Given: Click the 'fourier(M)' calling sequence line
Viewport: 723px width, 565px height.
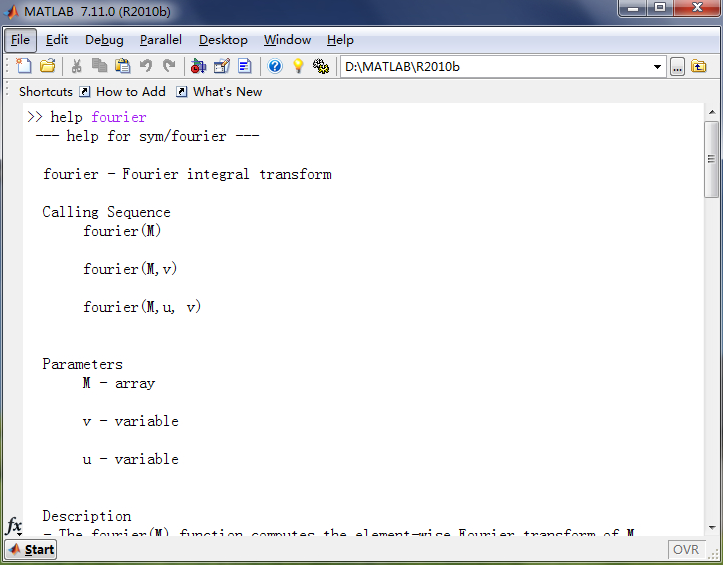Looking at the screenshot, I should coord(122,231).
